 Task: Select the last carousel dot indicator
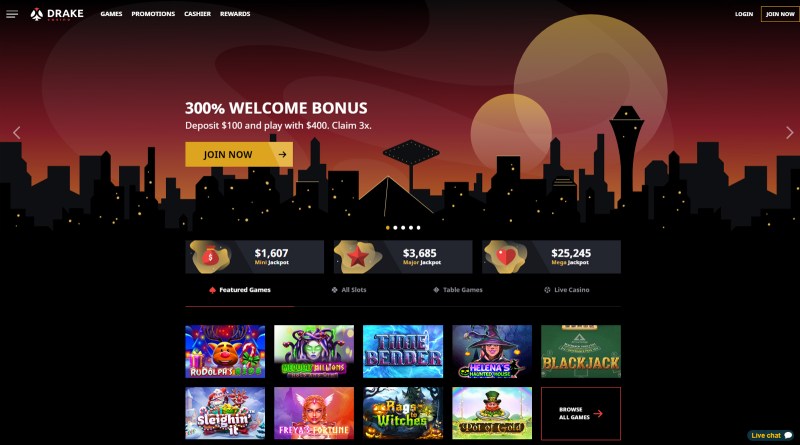point(418,228)
